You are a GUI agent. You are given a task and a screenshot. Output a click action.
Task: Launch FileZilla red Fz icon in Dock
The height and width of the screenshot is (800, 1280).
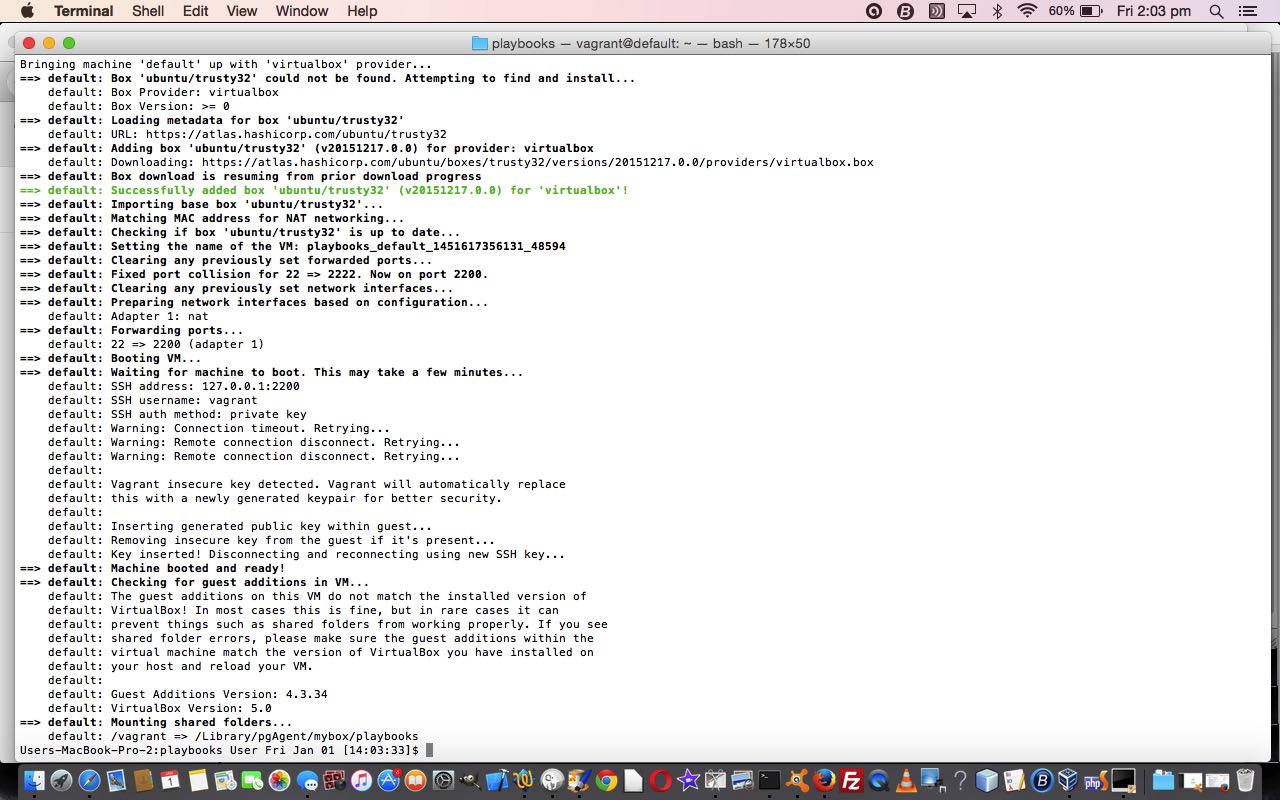pyautogui.click(x=851, y=781)
